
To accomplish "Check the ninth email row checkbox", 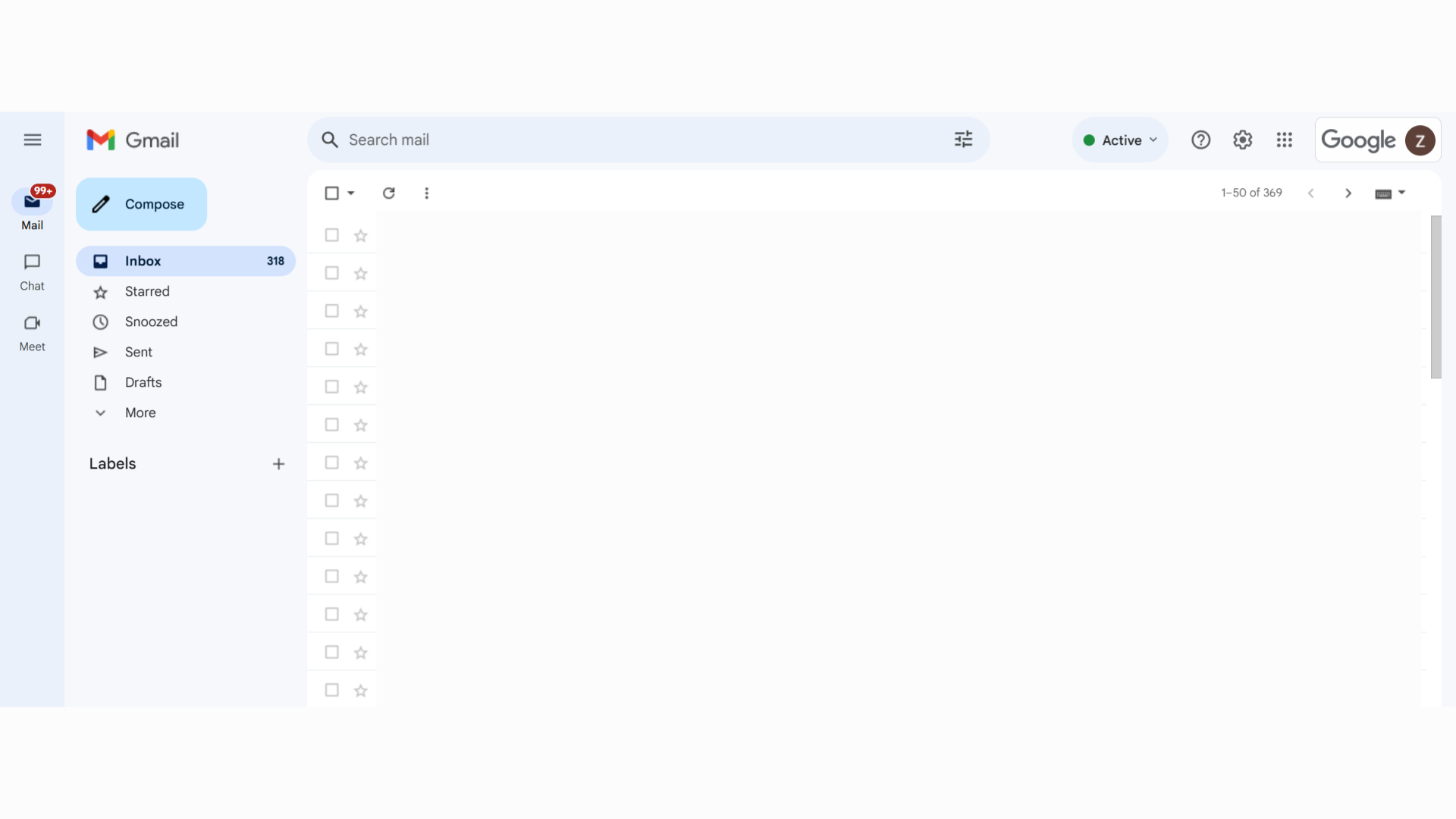I will [331, 538].
